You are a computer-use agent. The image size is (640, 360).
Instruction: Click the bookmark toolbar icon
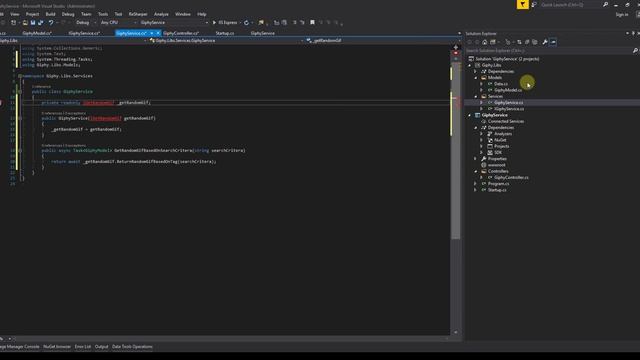tap(312, 22)
